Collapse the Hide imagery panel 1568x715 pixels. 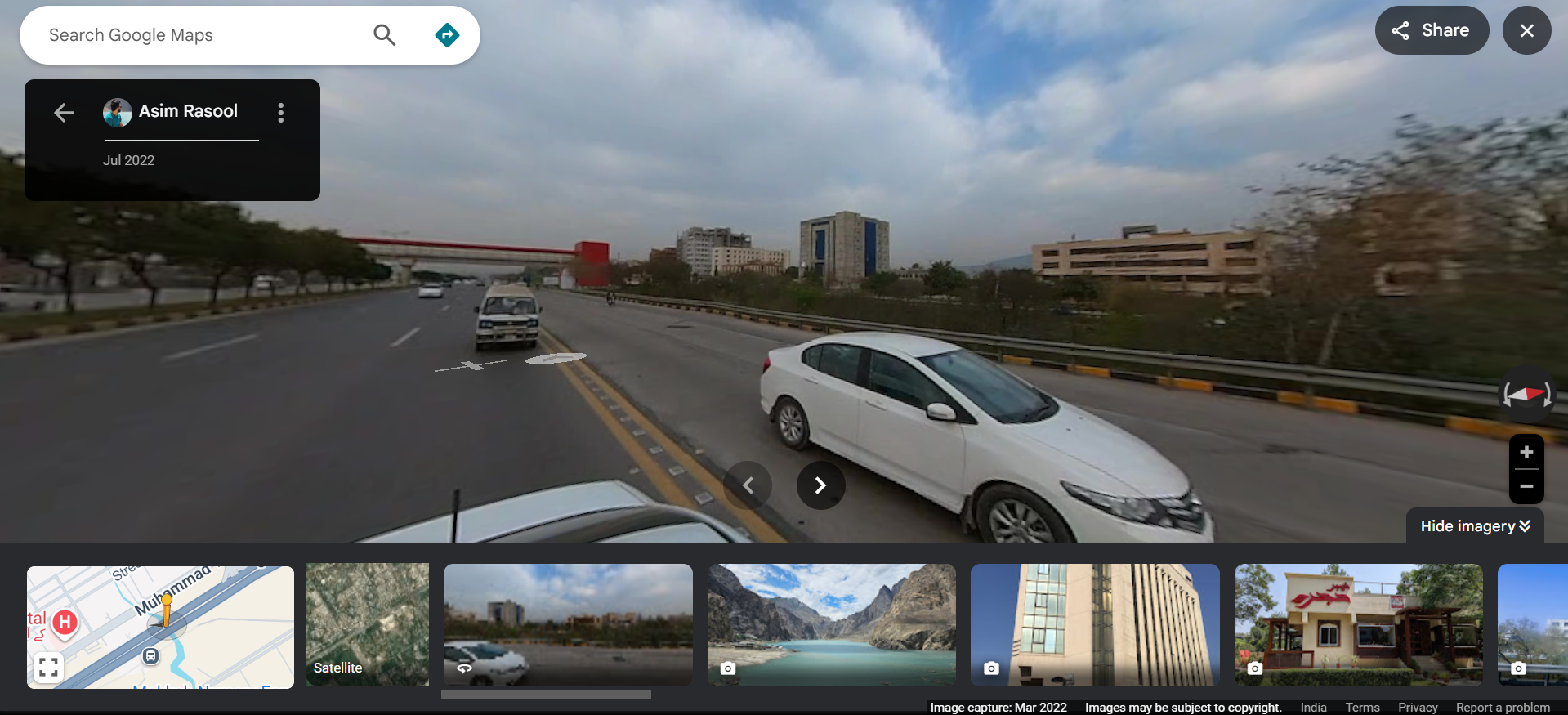click(1475, 526)
